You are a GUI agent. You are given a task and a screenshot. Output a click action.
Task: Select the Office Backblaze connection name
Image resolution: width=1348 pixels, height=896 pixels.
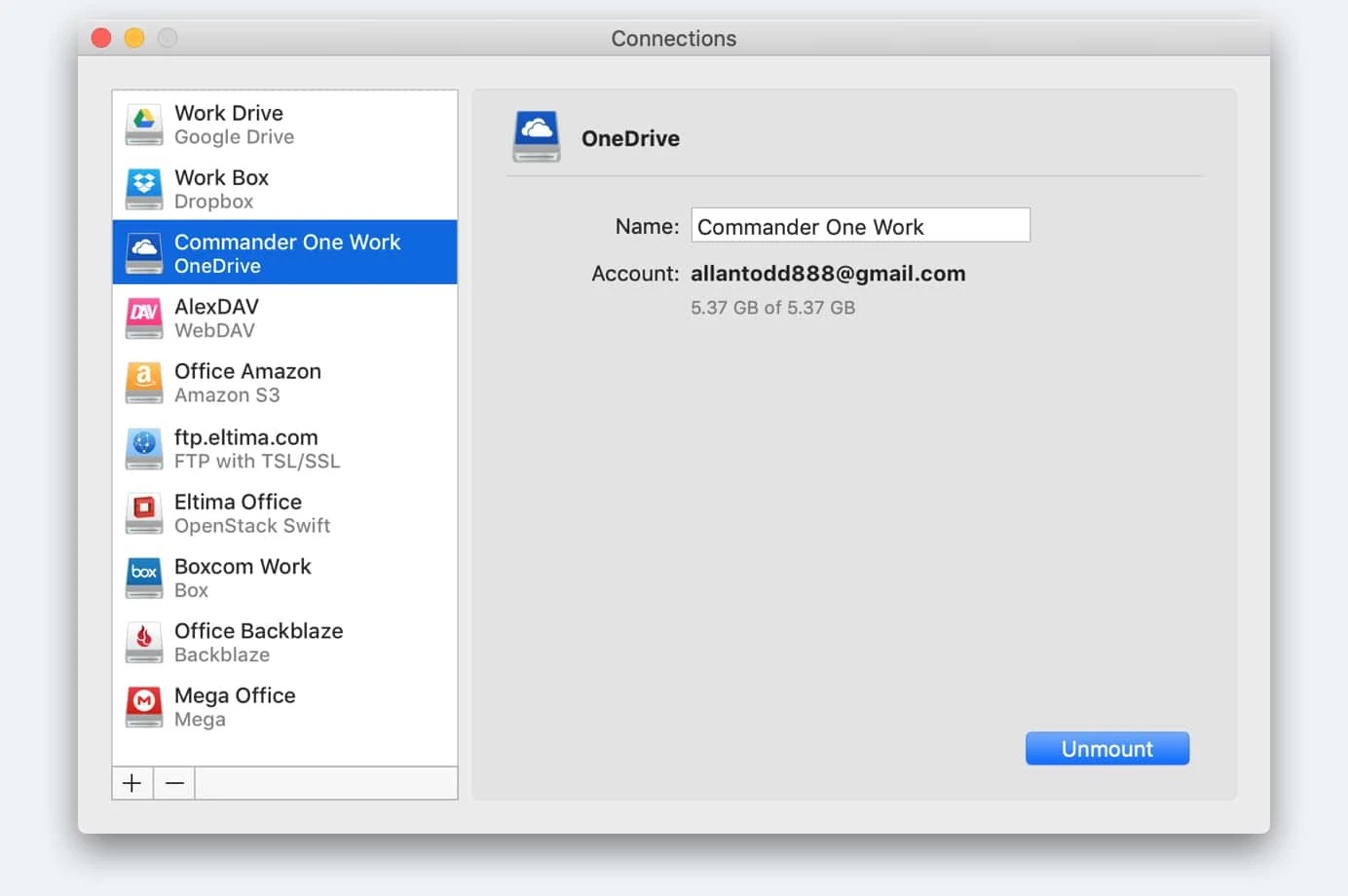tap(258, 630)
